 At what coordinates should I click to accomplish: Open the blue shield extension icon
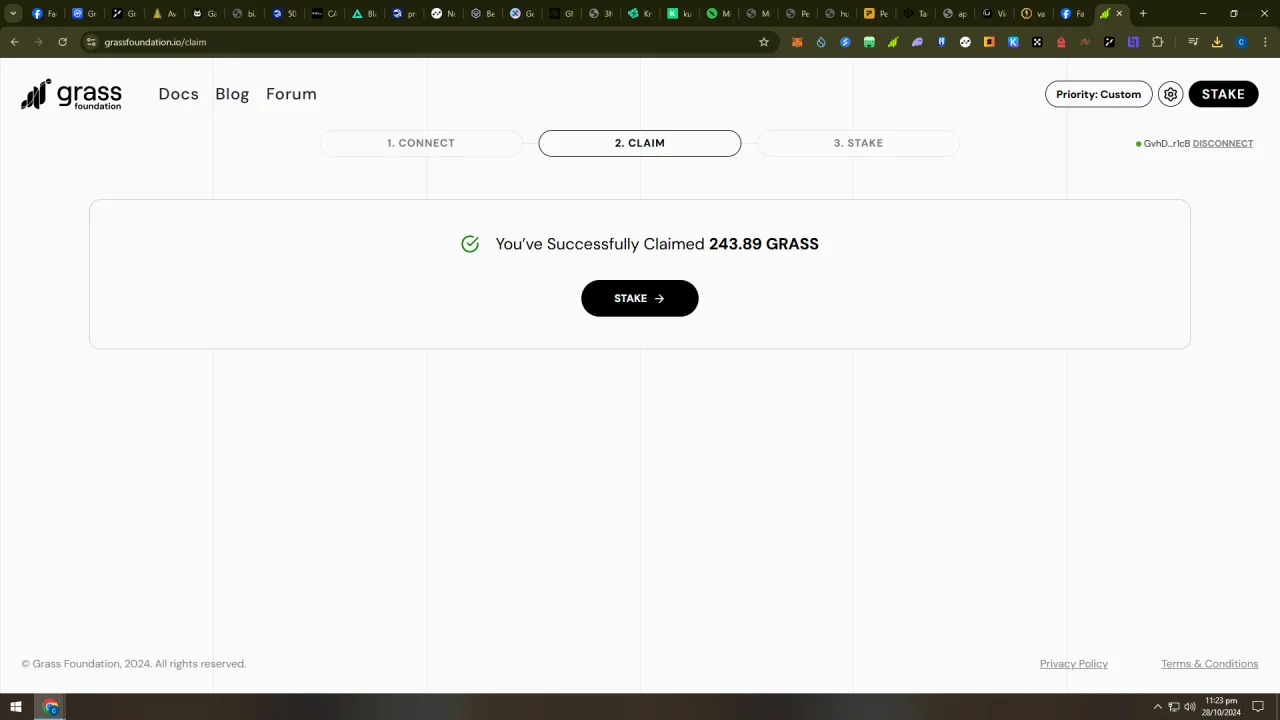[x=941, y=42]
